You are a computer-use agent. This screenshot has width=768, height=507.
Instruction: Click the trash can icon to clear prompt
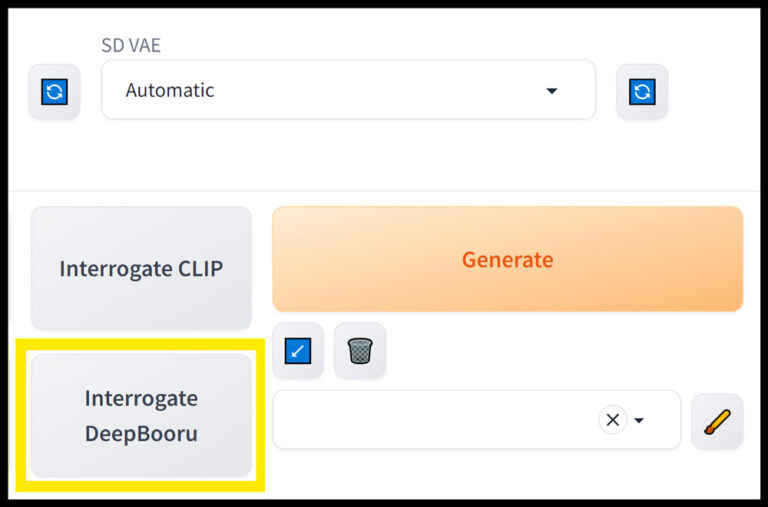(360, 350)
